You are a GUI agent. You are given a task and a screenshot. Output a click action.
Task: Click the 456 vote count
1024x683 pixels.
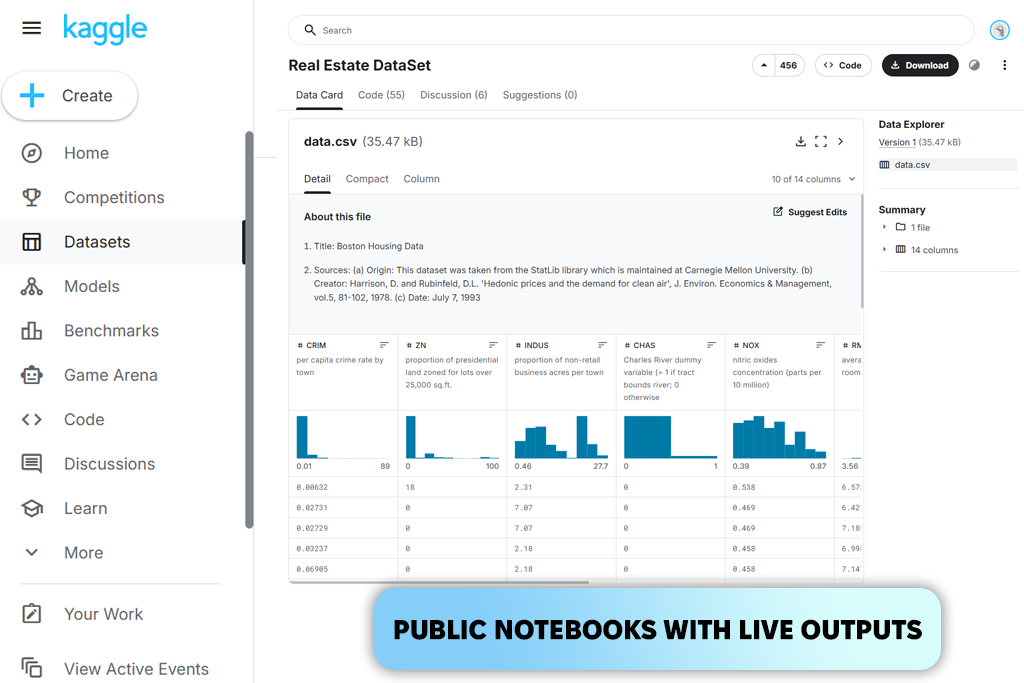pyautogui.click(x=788, y=65)
